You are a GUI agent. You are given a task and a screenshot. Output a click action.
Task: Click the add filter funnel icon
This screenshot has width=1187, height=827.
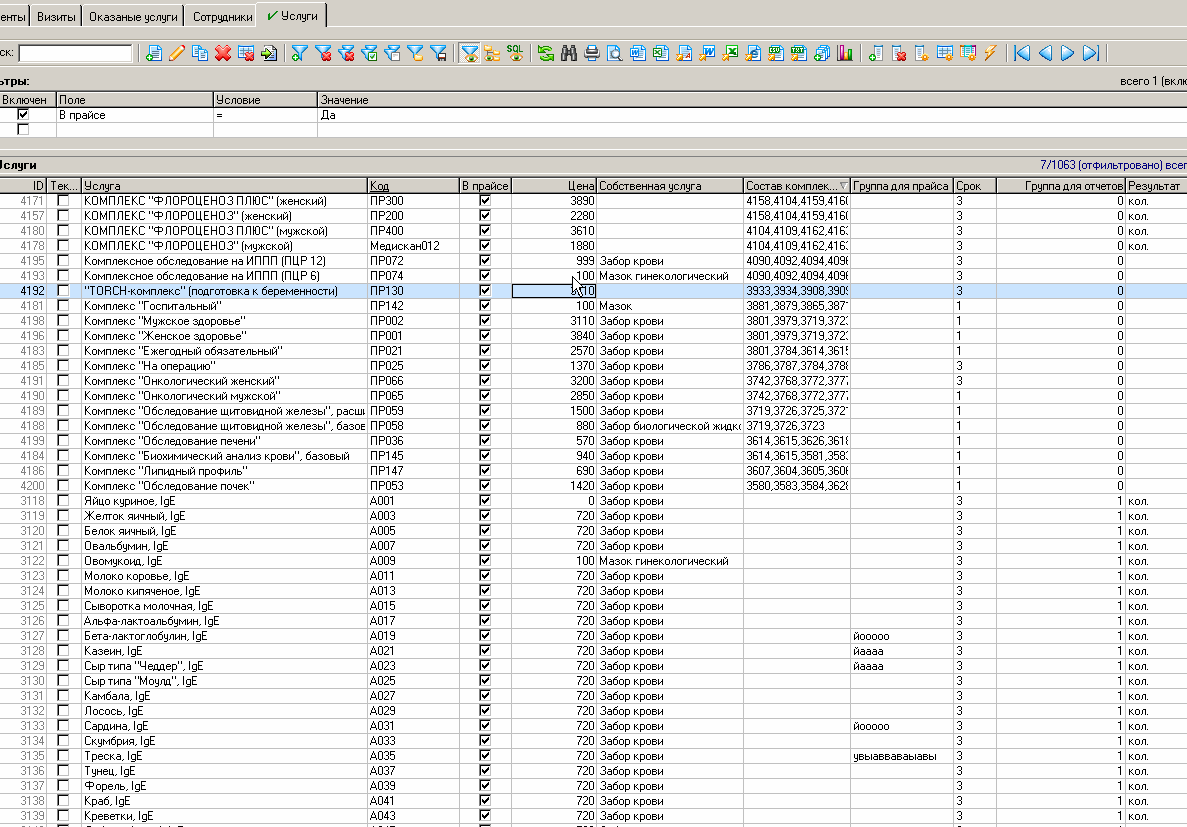tap(299, 54)
